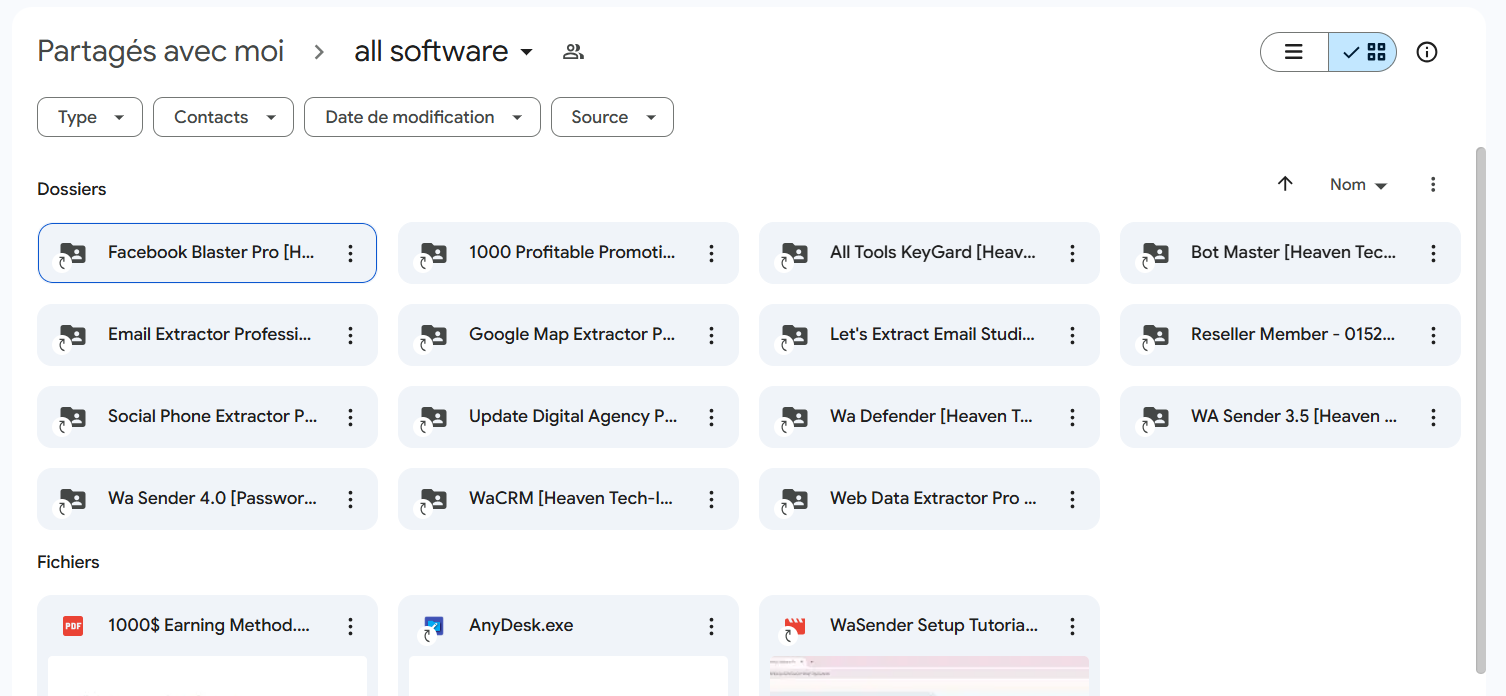
Task: Open more actions for Reseller Member folder
Action: [x=1434, y=335]
